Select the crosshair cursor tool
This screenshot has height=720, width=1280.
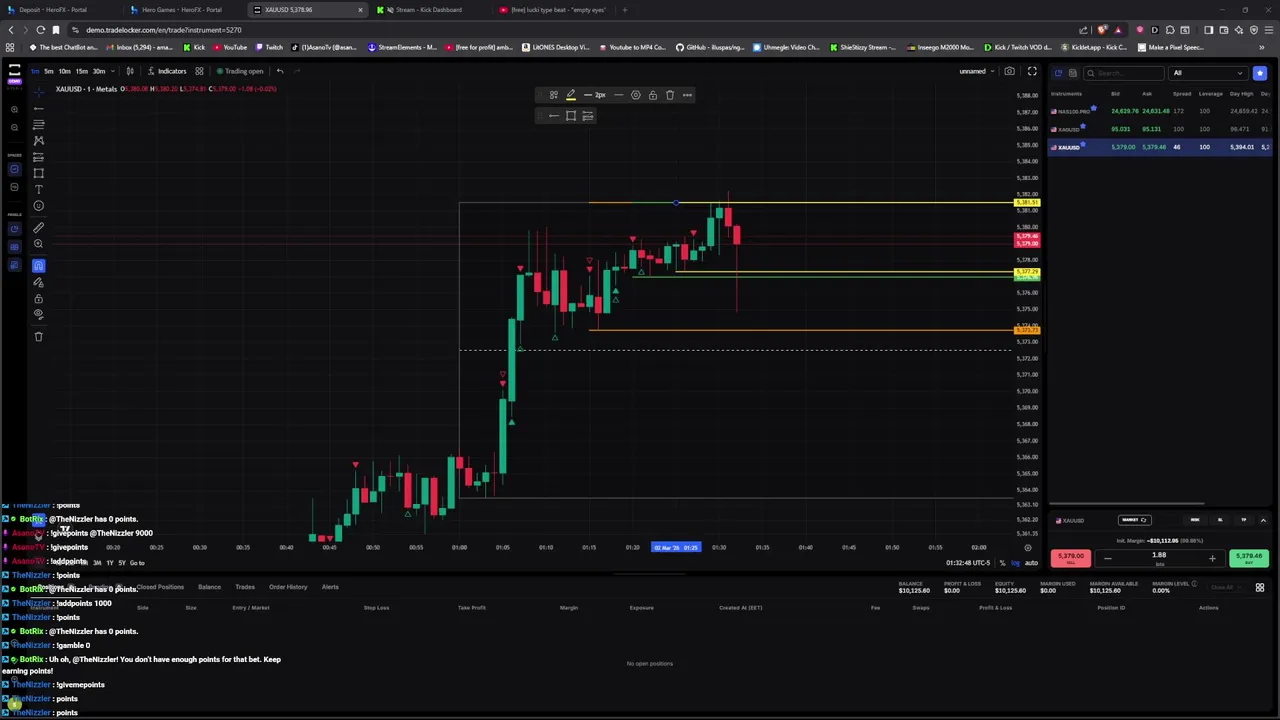[x=39, y=91]
